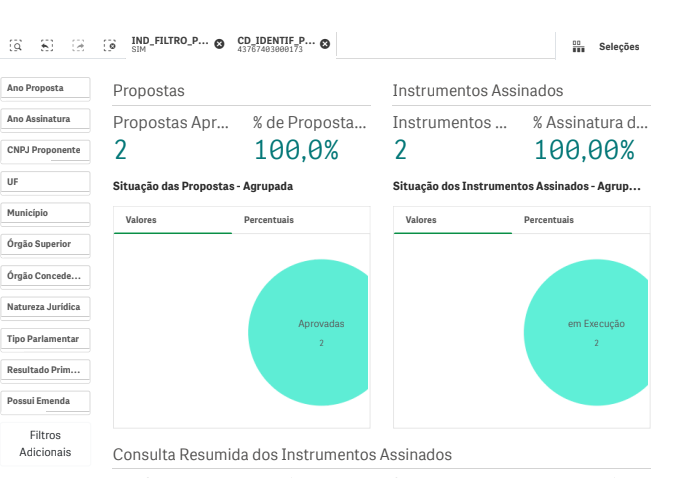The height and width of the screenshot is (478, 689).
Task: Switch to Percentuais tab in Propostas chart
Action: pos(269,220)
